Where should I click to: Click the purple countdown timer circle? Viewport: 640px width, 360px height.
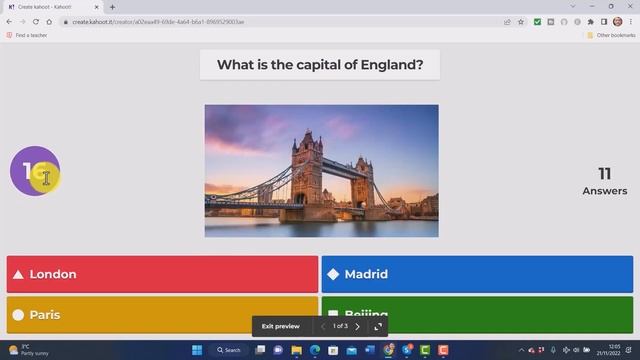click(35, 171)
